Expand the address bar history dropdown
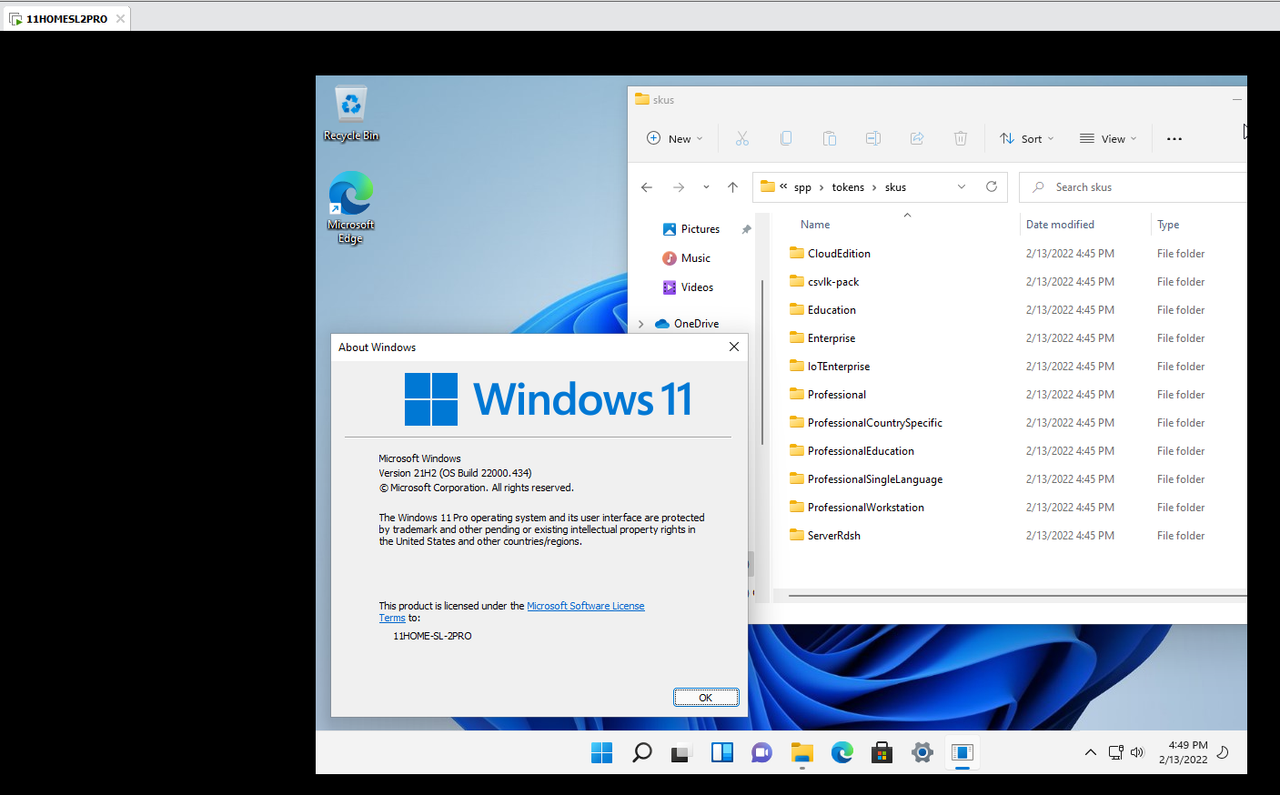 point(961,187)
